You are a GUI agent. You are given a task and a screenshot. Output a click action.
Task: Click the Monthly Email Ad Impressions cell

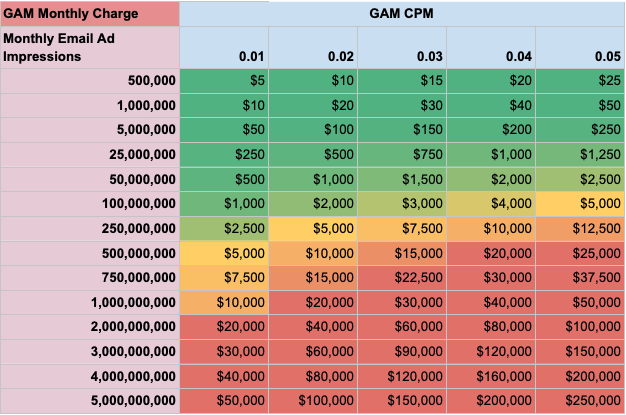90,47
